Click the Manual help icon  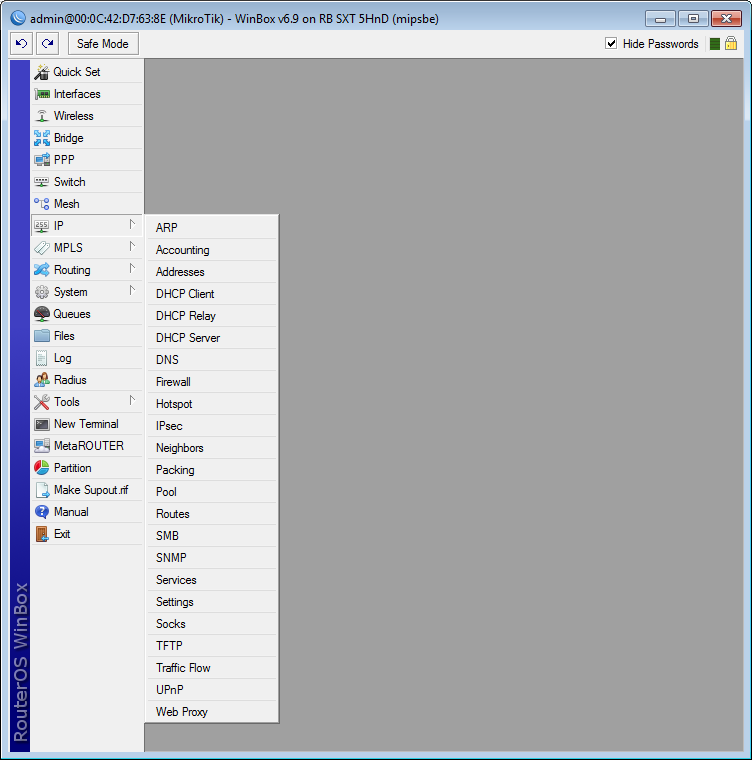42,512
